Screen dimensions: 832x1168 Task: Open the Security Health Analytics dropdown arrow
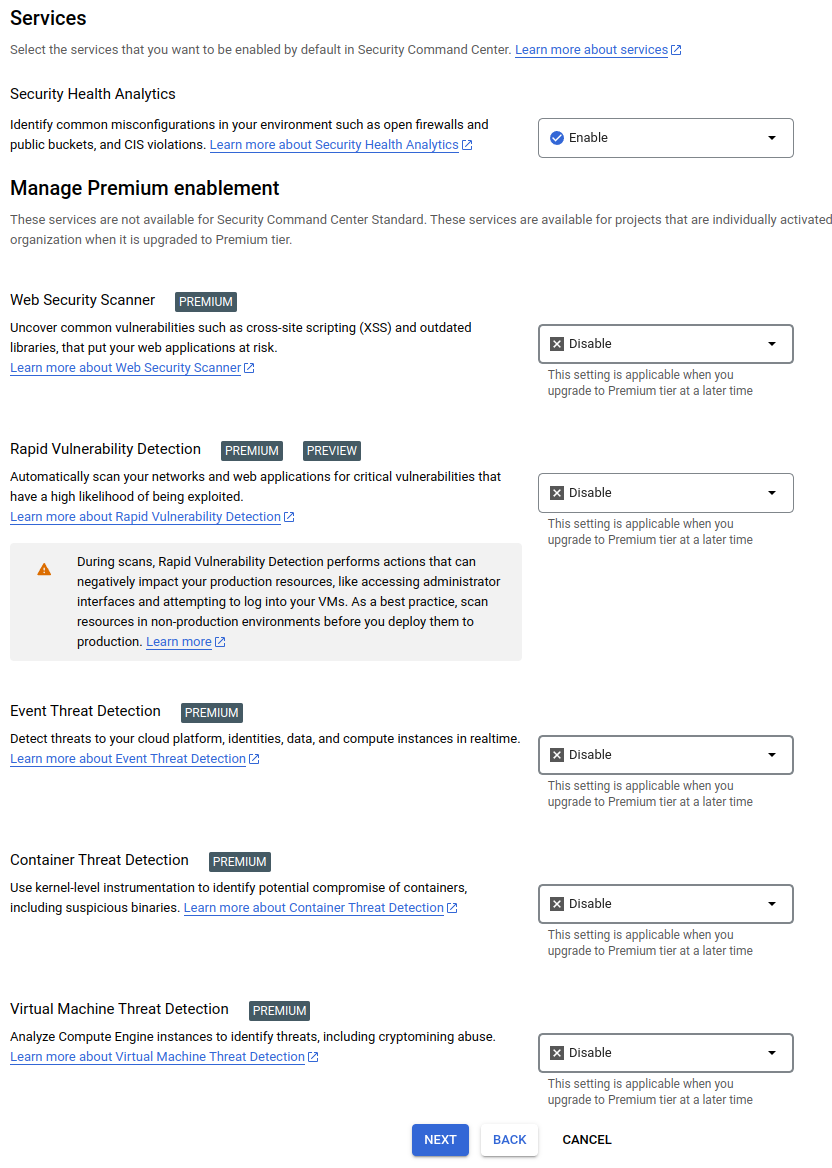772,138
